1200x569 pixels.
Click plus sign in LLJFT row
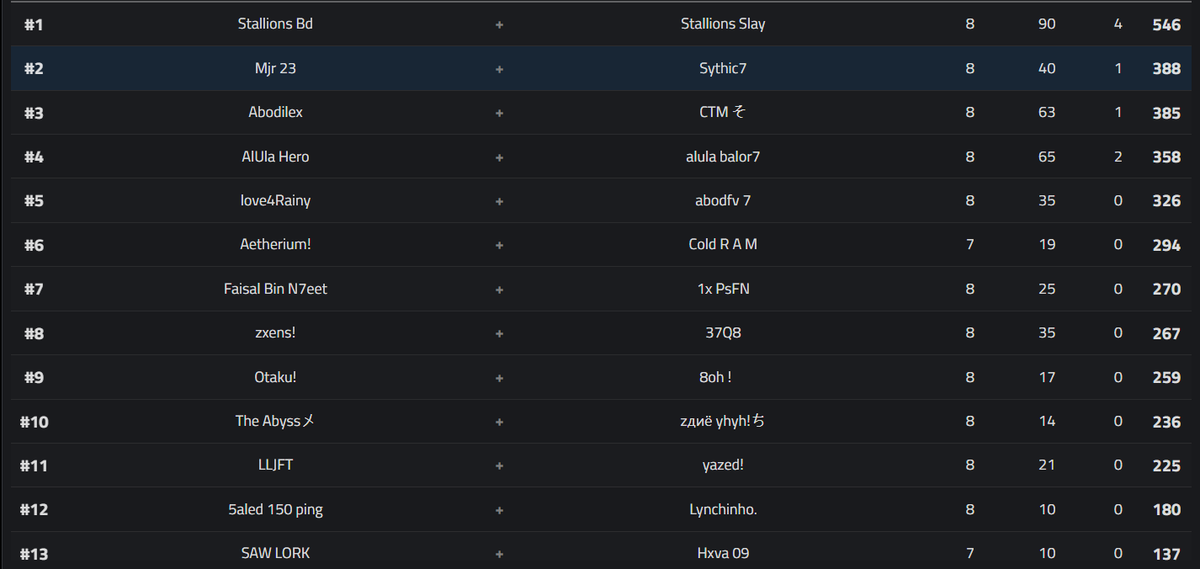(499, 466)
